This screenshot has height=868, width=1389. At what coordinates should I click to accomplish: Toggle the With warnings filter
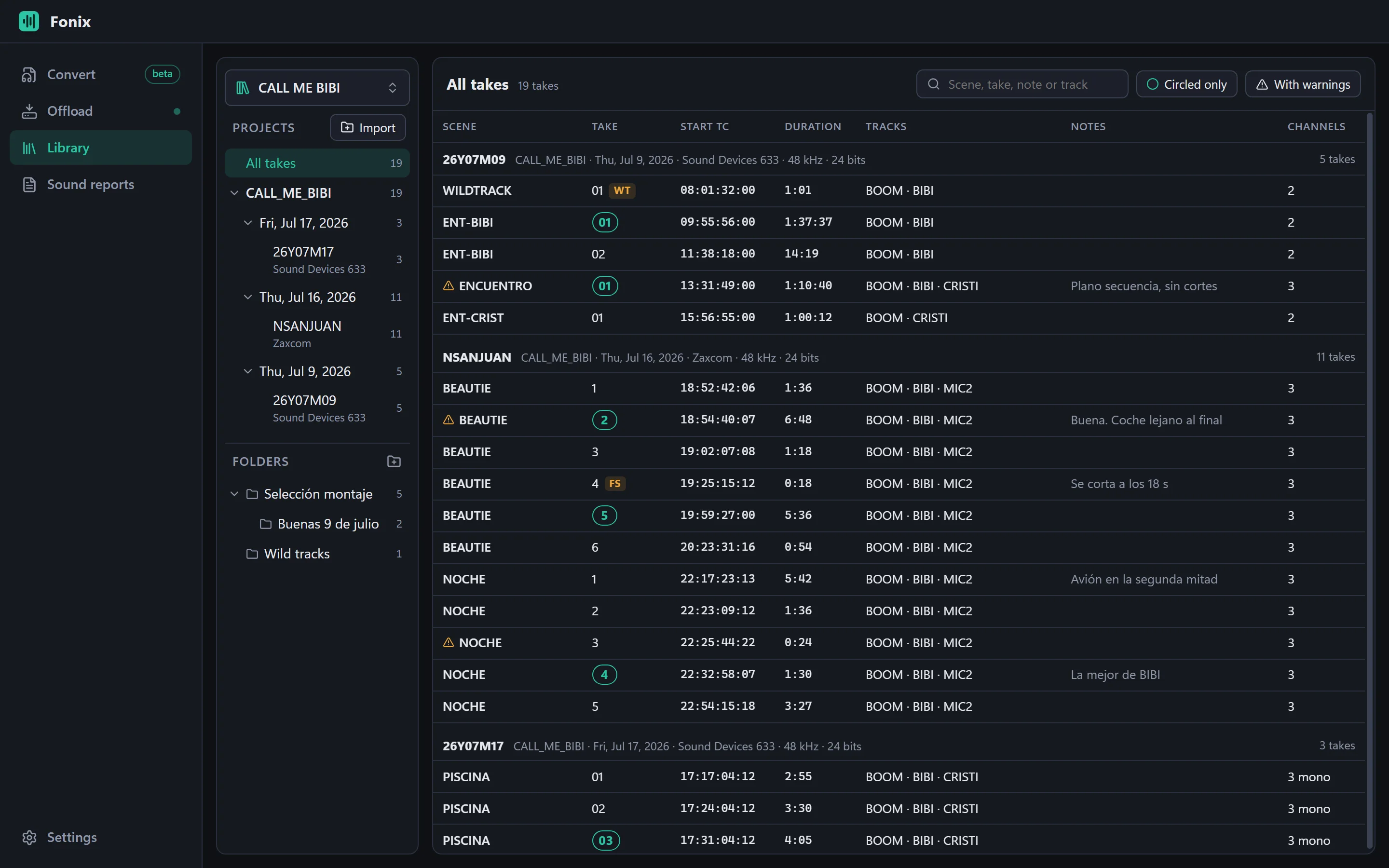[x=1303, y=84]
